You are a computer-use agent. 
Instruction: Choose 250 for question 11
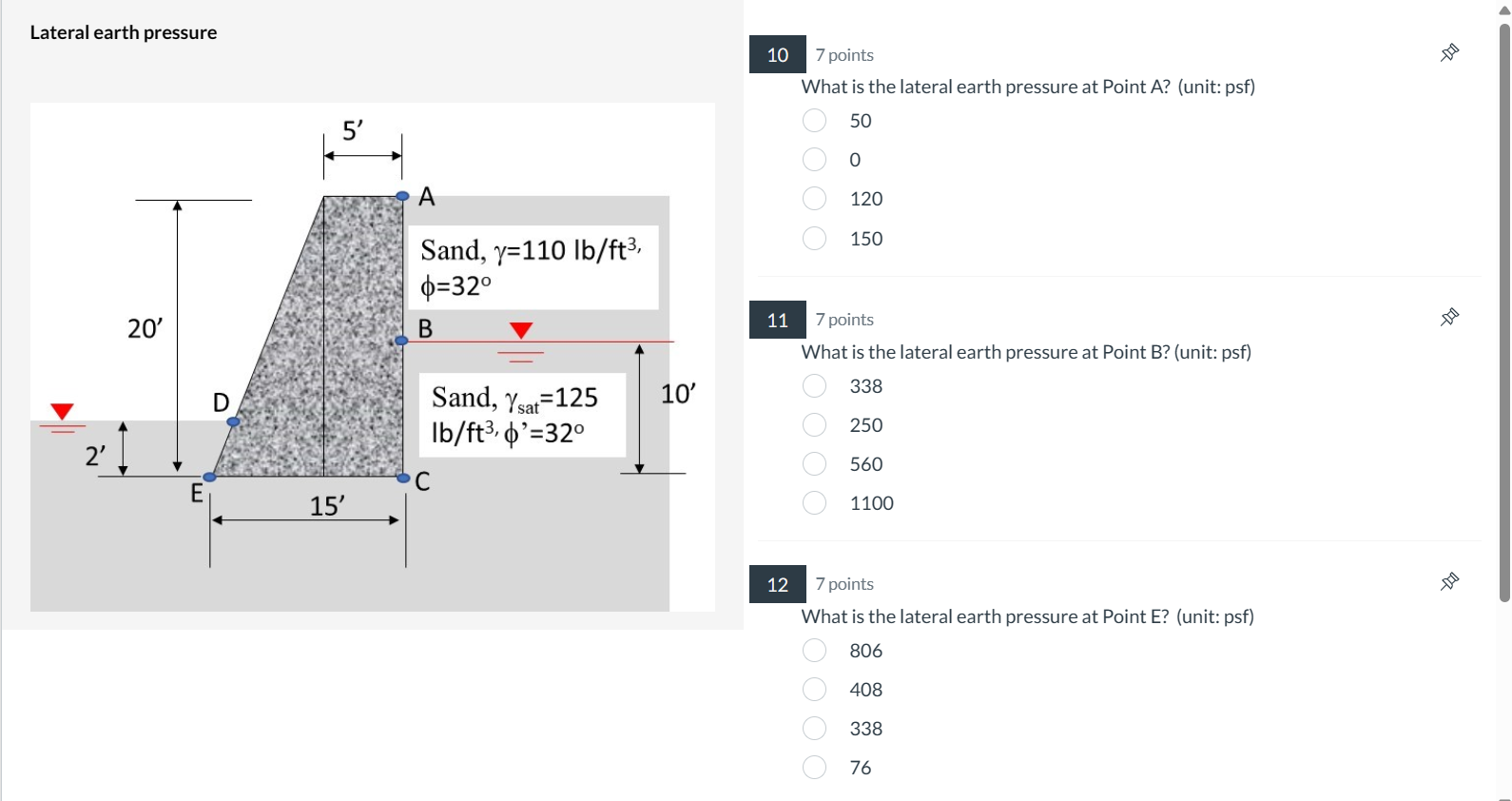pyautogui.click(x=814, y=425)
